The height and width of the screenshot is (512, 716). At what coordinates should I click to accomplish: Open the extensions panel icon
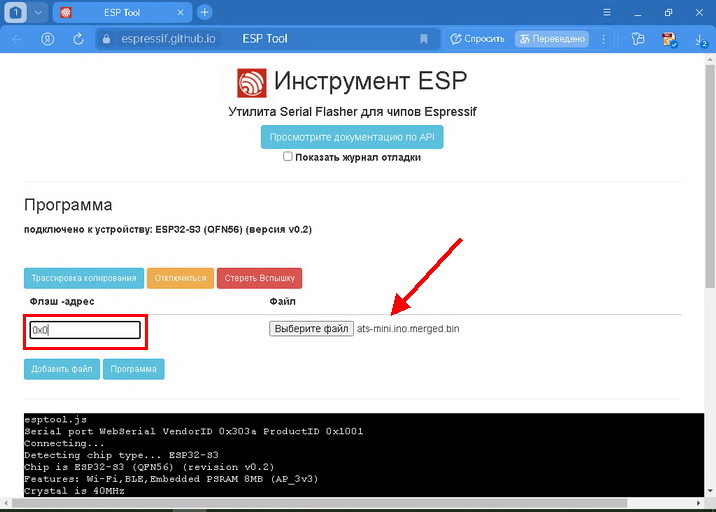point(638,39)
